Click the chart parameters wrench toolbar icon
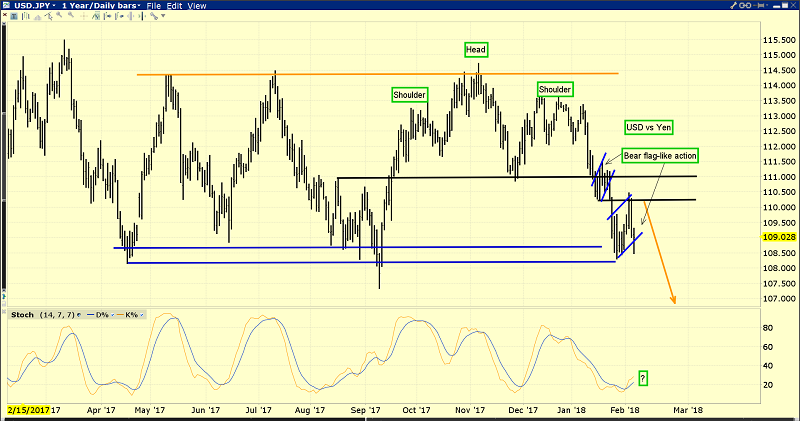800x421 pixels. pyautogui.click(x=154, y=16)
